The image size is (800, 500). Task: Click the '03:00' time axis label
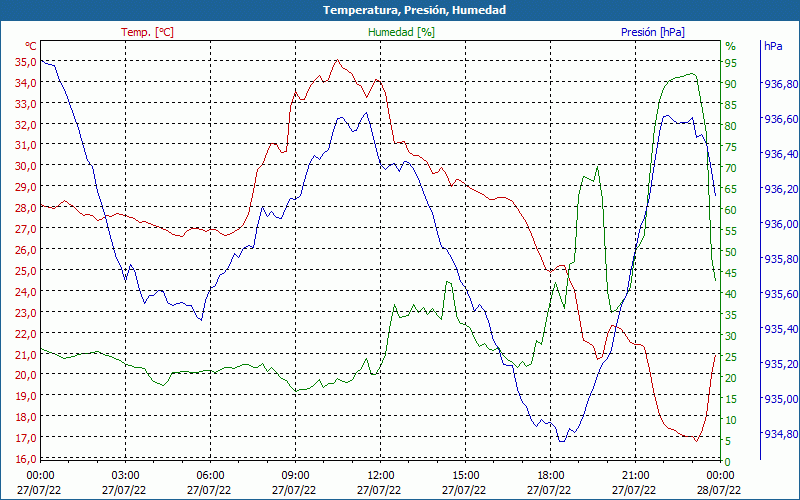click(x=126, y=476)
